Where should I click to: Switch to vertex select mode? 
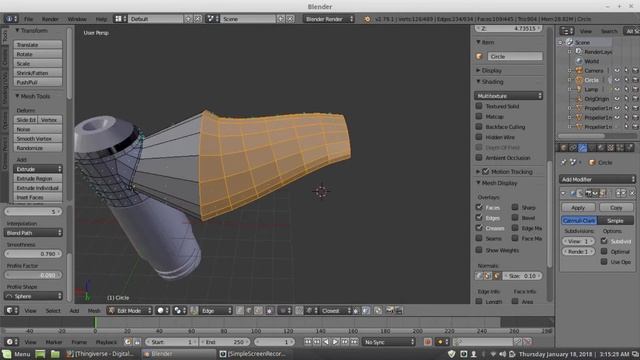[240, 311]
